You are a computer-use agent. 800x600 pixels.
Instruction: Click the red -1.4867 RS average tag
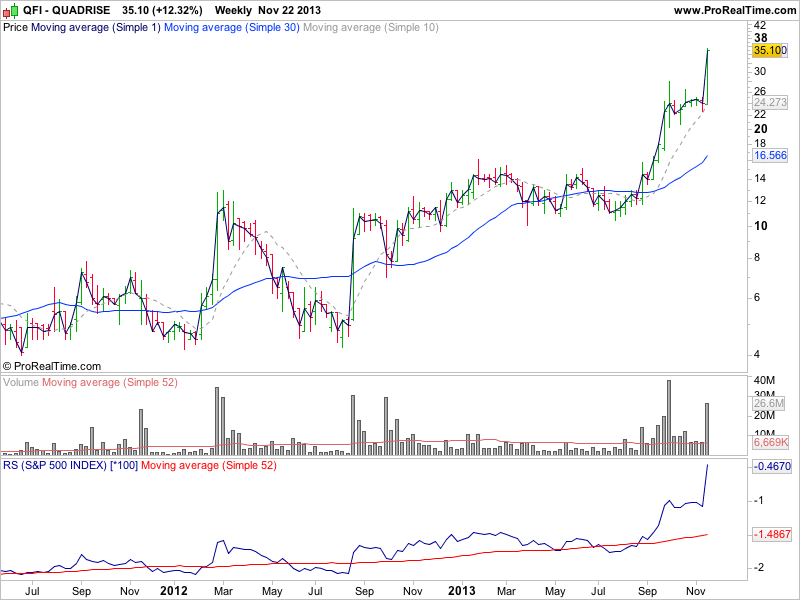click(772, 534)
